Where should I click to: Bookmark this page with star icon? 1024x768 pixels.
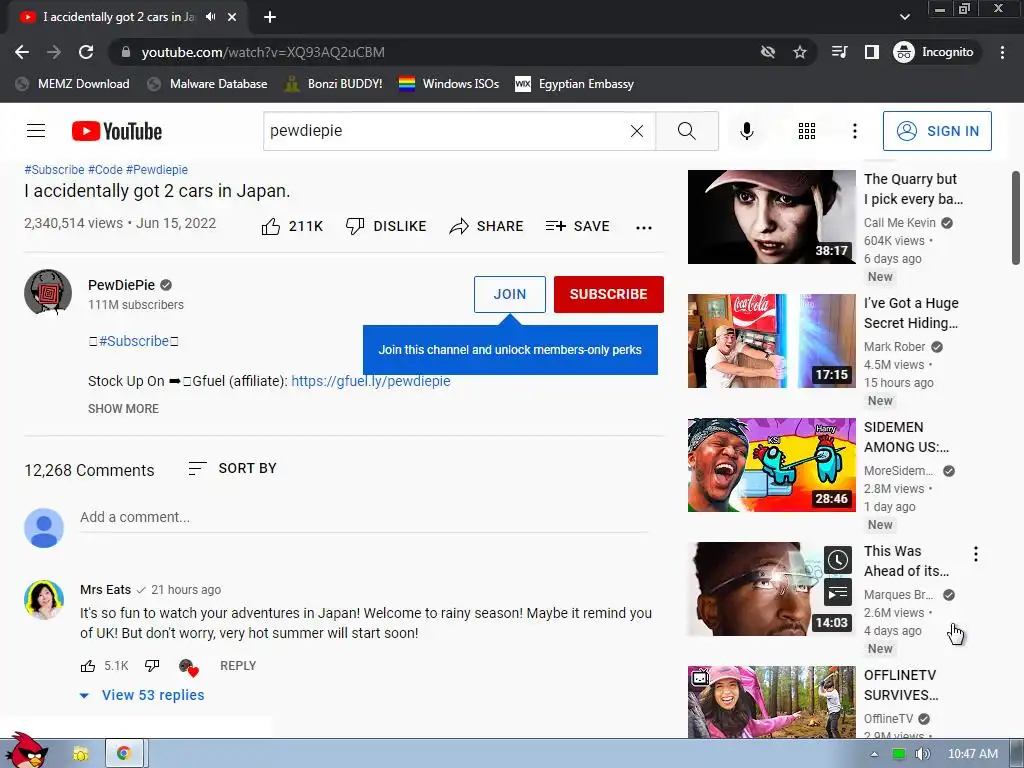point(800,52)
